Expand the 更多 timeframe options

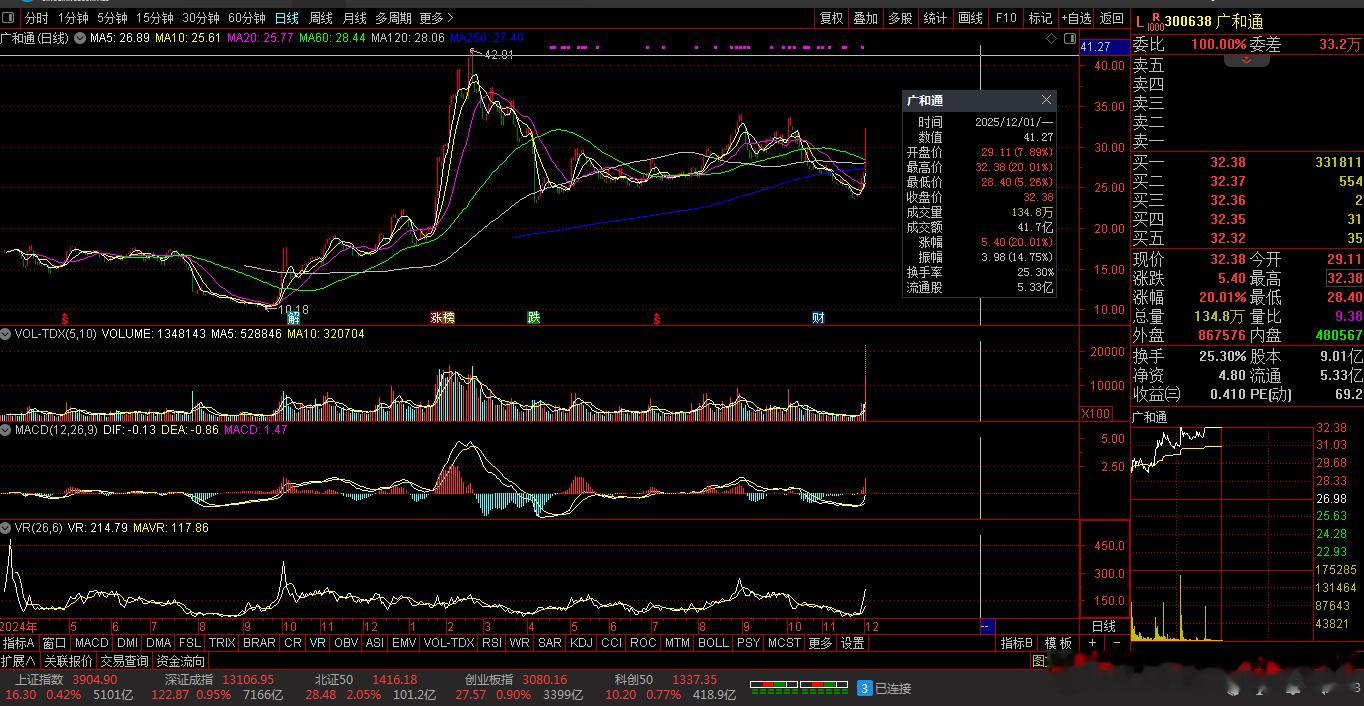click(x=436, y=18)
